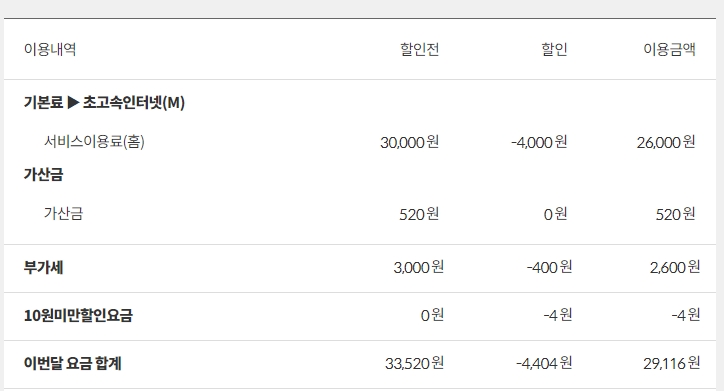Click the 이용내역 column header

[x=50, y=49]
